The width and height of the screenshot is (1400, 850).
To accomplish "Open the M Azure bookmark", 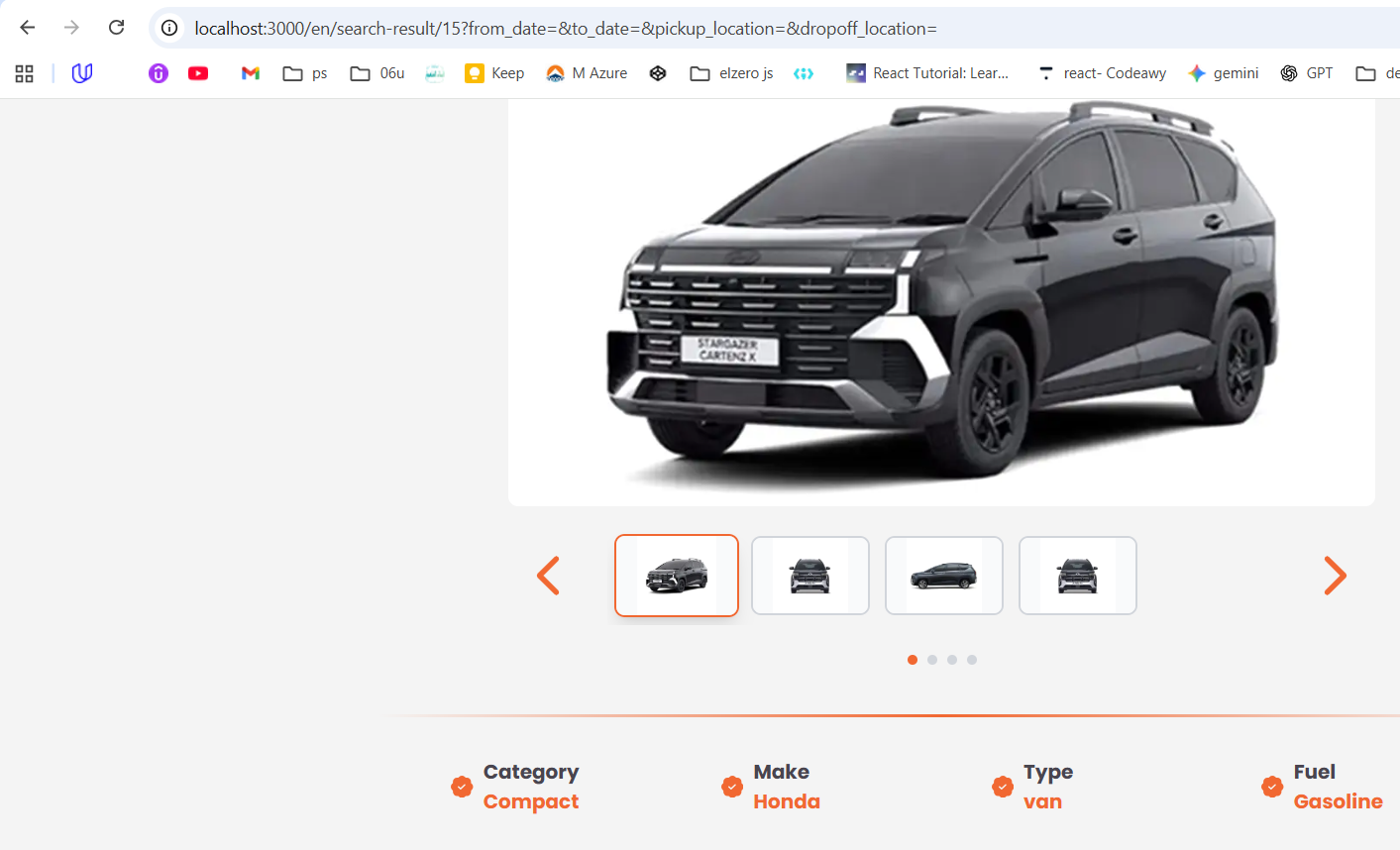I will pos(587,73).
